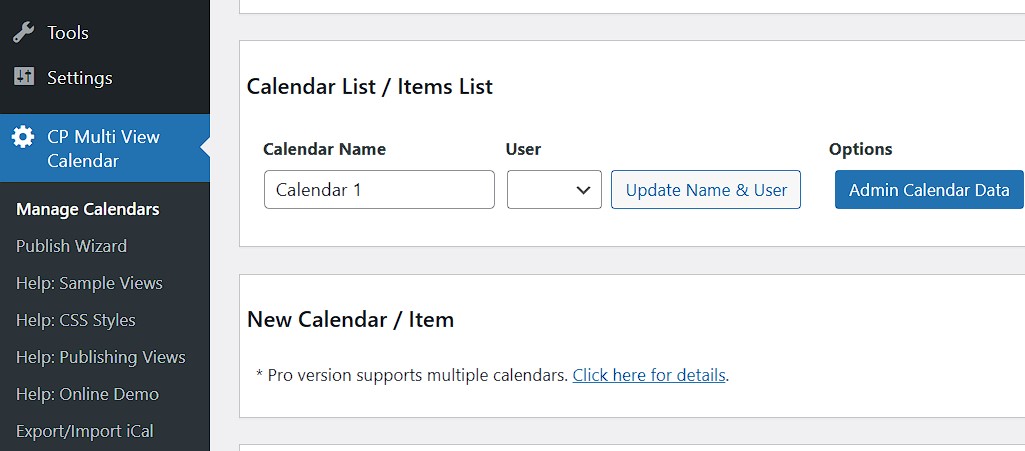
Task: Open the Publish Wizard page
Action: point(71,246)
